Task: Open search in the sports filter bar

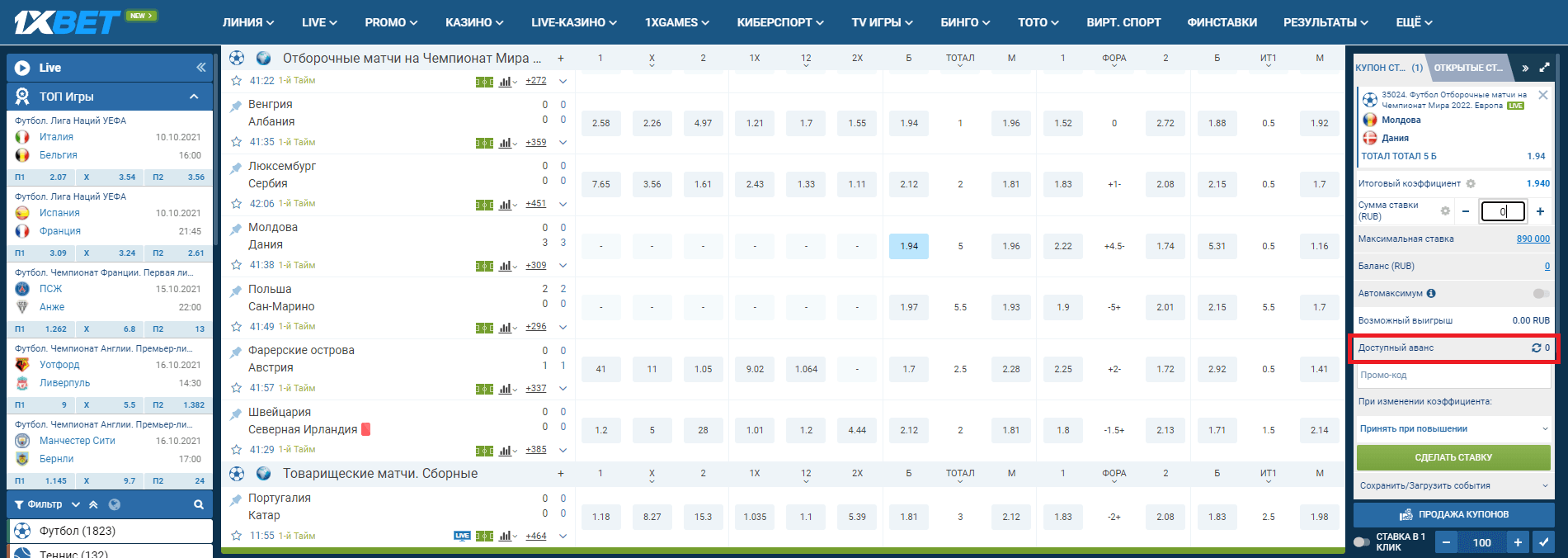Action: pyautogui.click(x=199, y=504)
